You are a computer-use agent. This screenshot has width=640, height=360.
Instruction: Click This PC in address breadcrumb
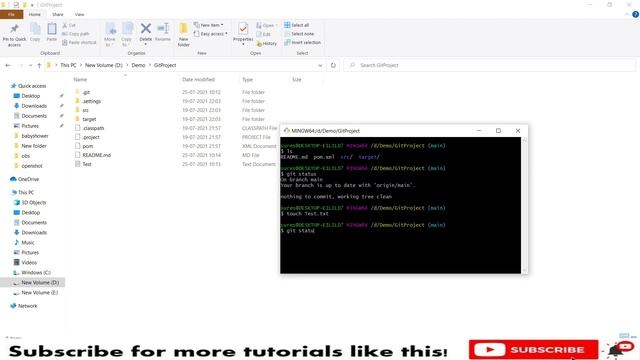pyautogui.click(x=68, y=65)
